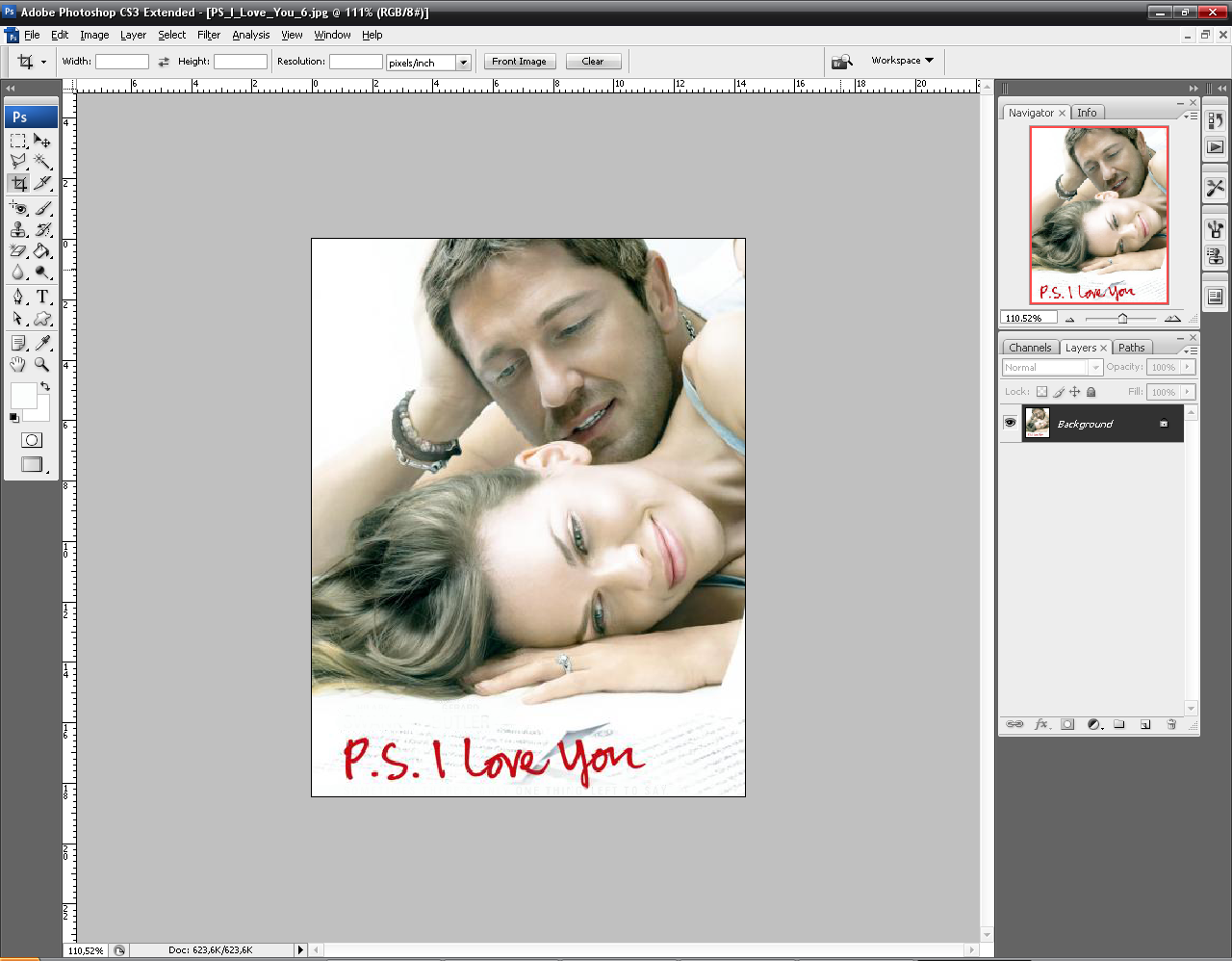Select the Rectangular Marquee tool

click(18, 141)
